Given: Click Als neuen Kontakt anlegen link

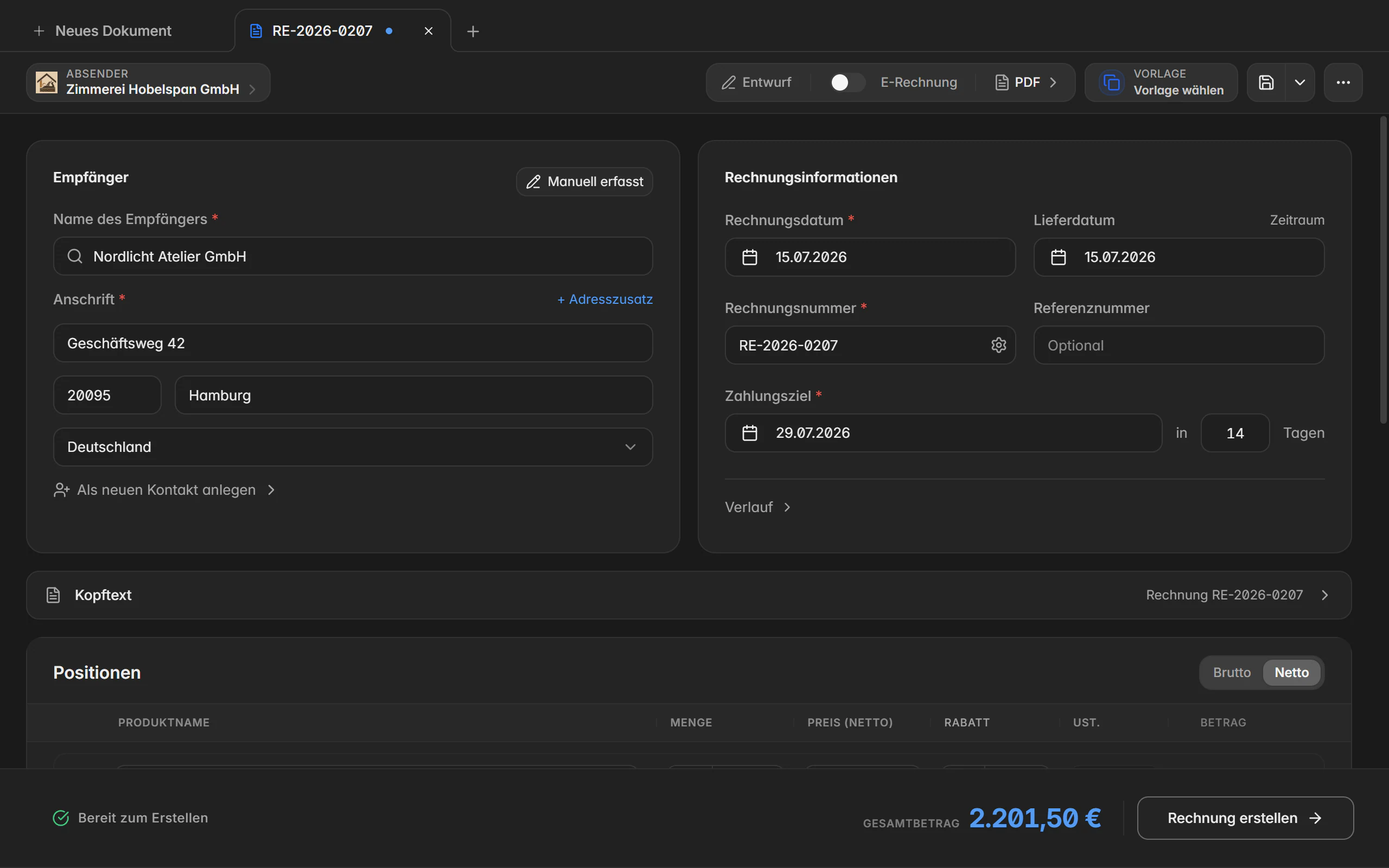Looking at the screenshot, I should [x=165, y=490].
